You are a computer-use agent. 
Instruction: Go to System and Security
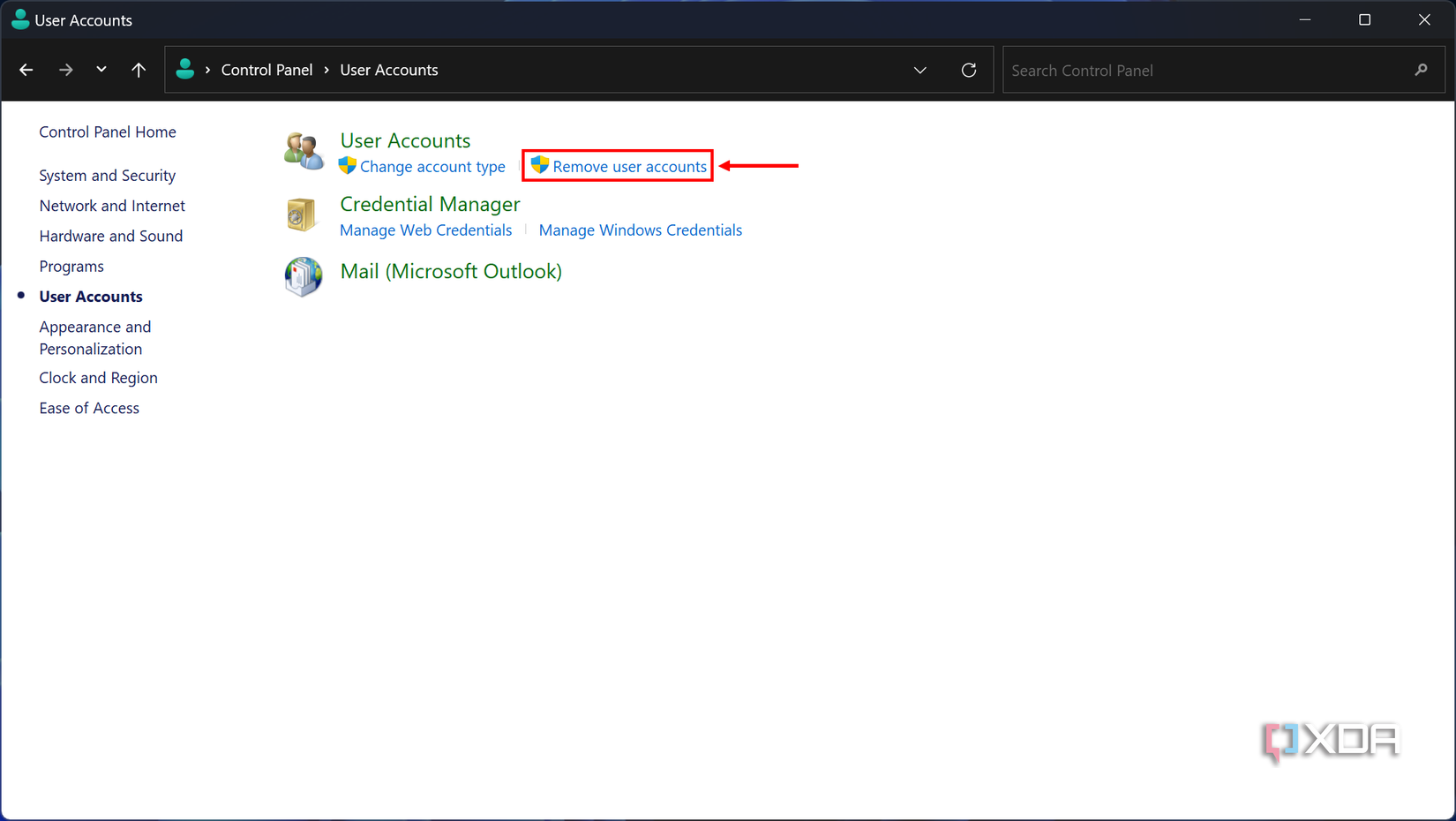107,175
